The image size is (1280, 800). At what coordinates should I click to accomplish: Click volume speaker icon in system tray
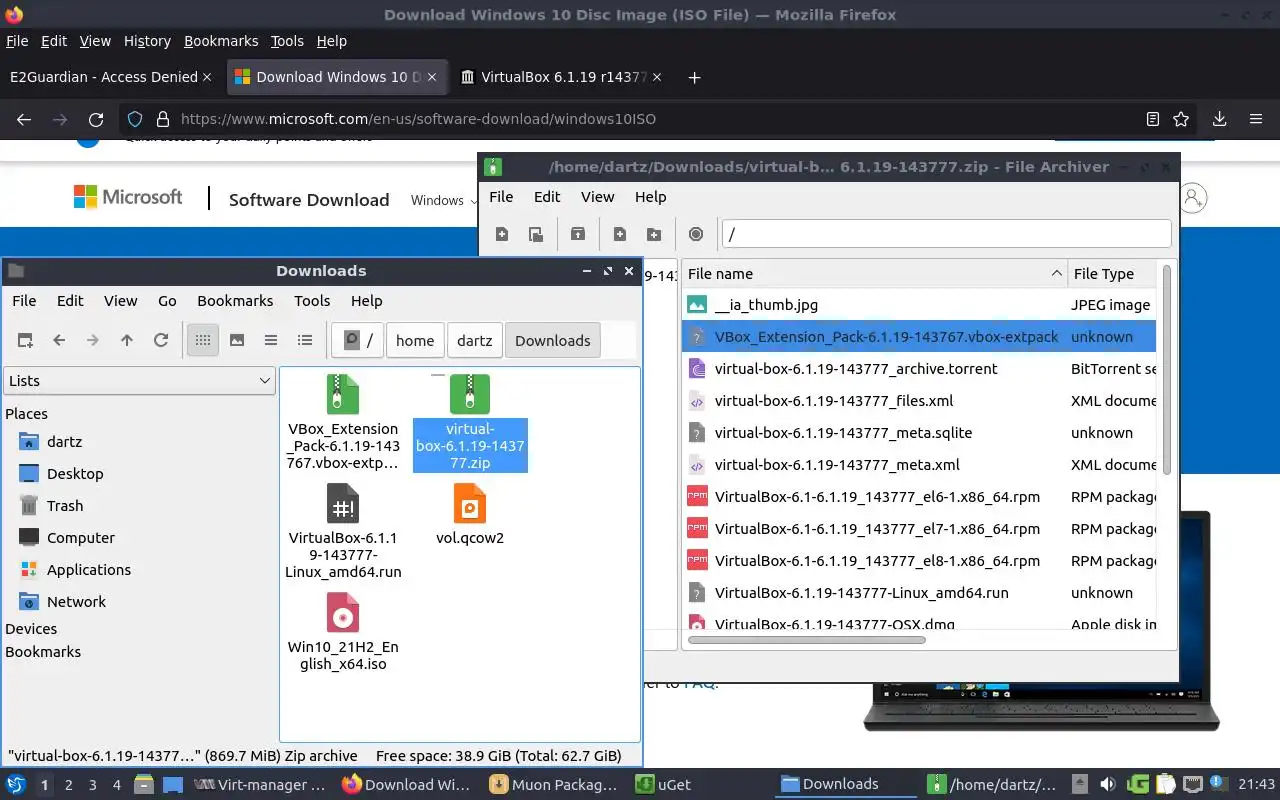pyautogui.click(x=1107, y=785)
